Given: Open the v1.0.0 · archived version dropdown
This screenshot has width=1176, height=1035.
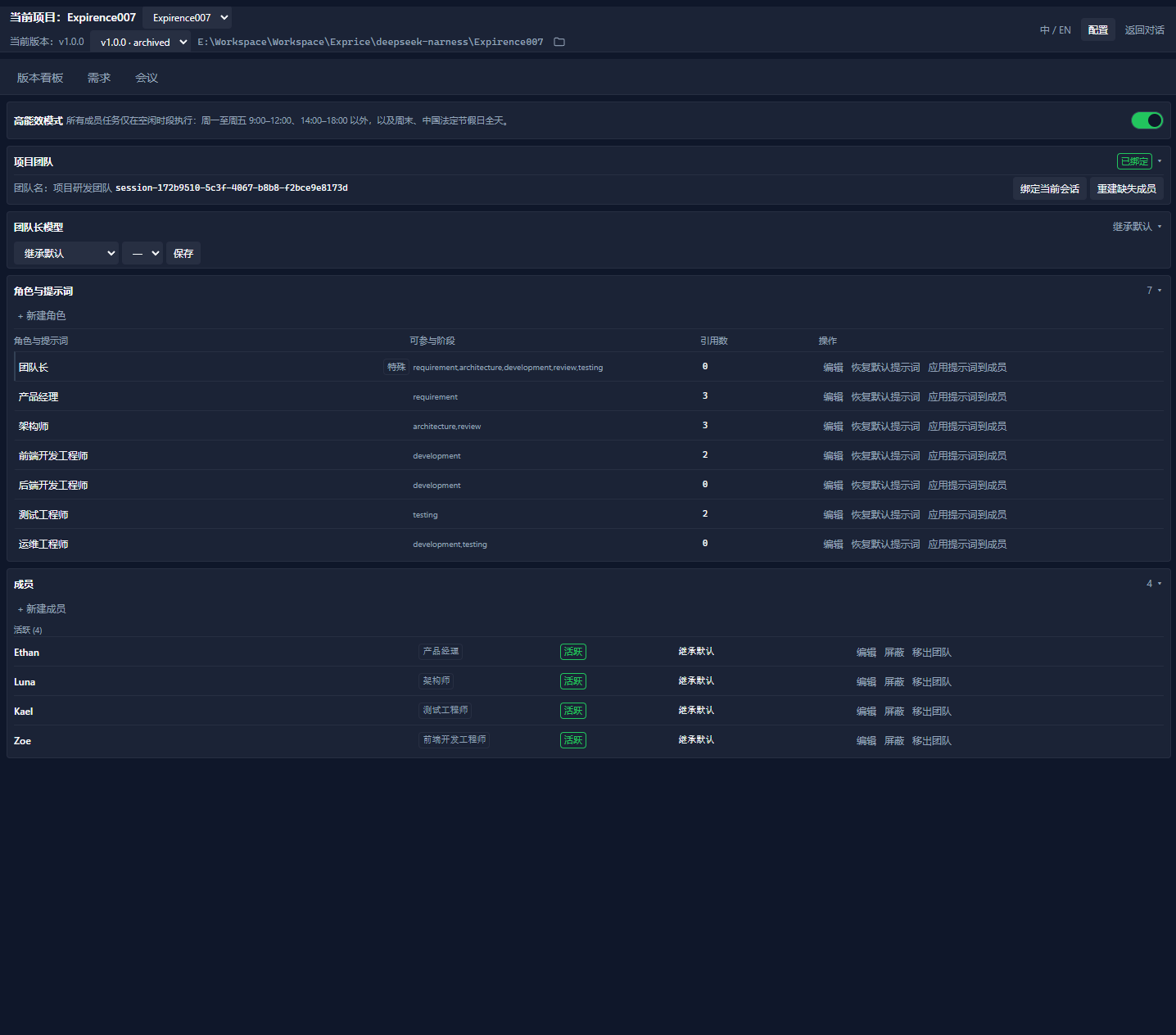Looking at the screenshot, I should click(140, 42).
